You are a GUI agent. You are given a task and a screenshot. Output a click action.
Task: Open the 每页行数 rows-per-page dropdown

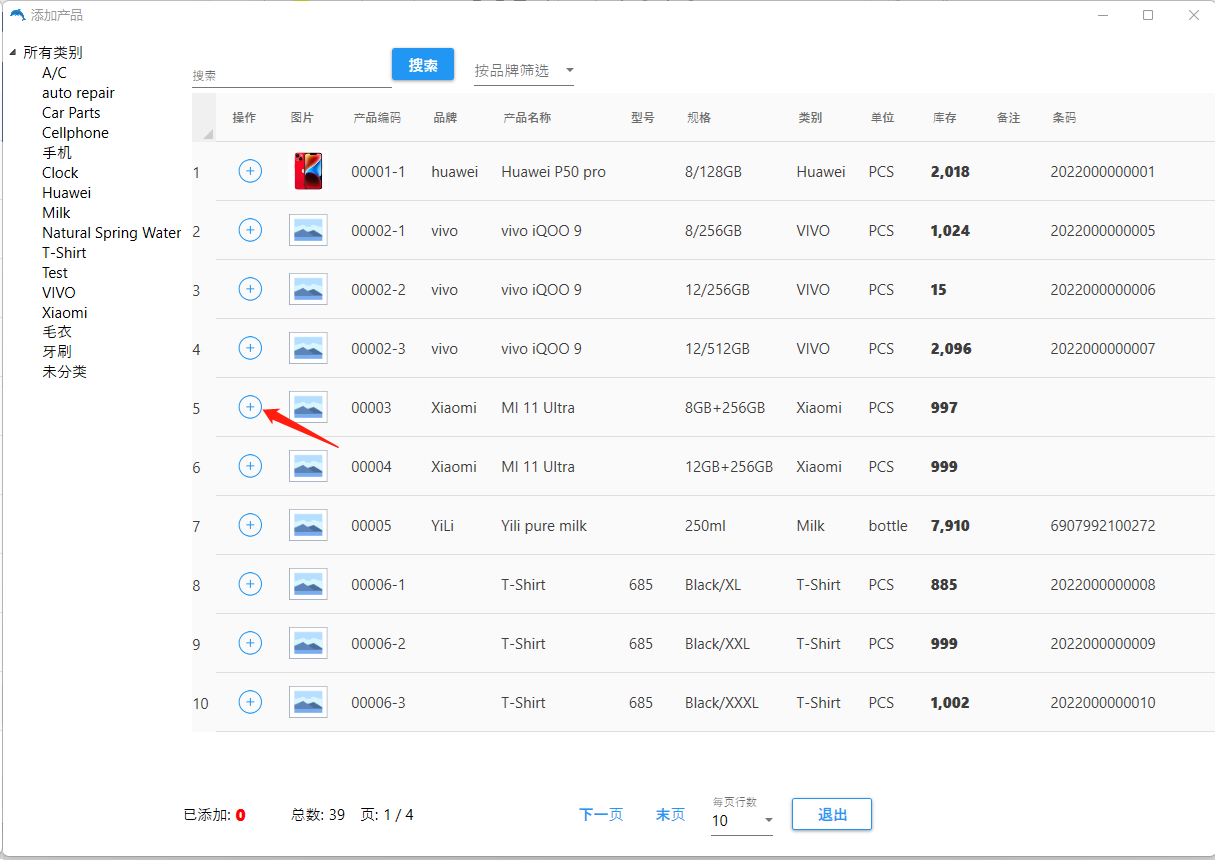point(742,820)
